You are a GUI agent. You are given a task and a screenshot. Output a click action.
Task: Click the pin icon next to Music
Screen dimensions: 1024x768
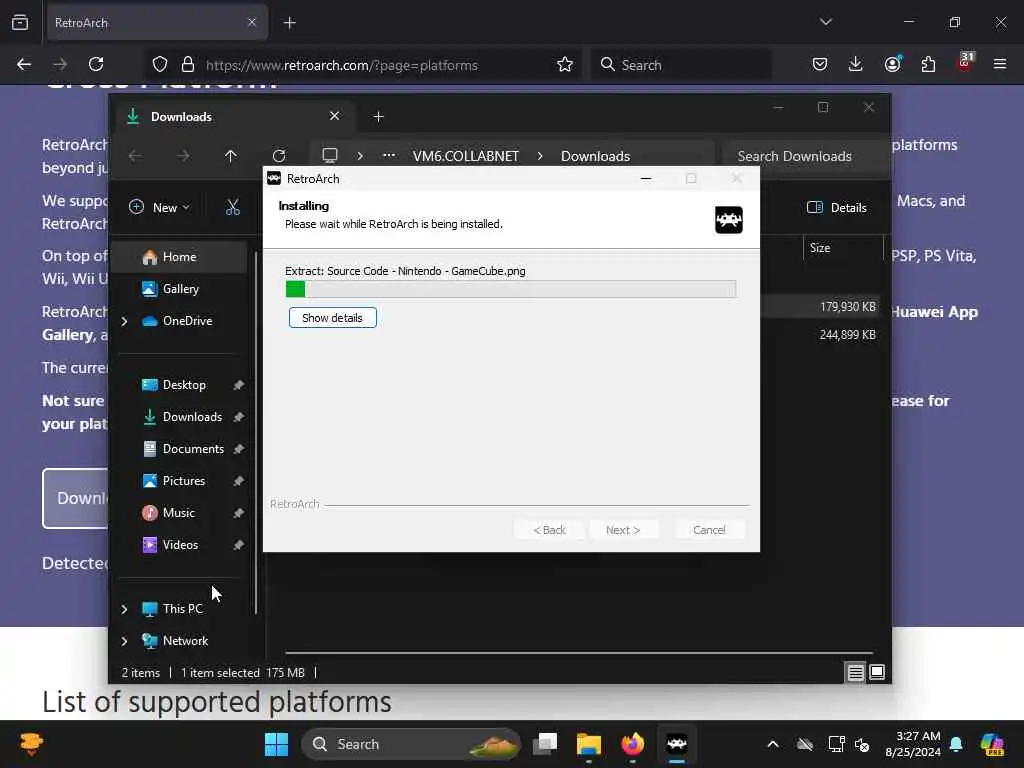pyautogui.click(x=238, y=513)
